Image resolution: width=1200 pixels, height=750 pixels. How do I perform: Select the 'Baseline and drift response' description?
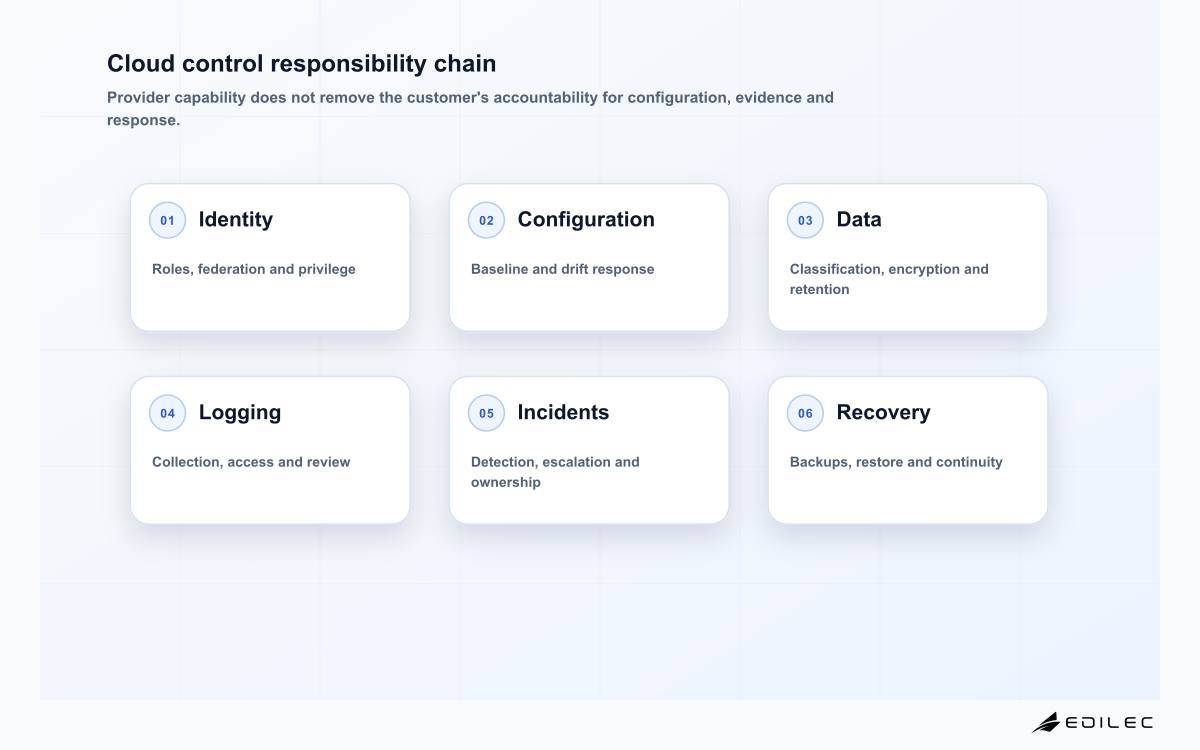(563, 269)
